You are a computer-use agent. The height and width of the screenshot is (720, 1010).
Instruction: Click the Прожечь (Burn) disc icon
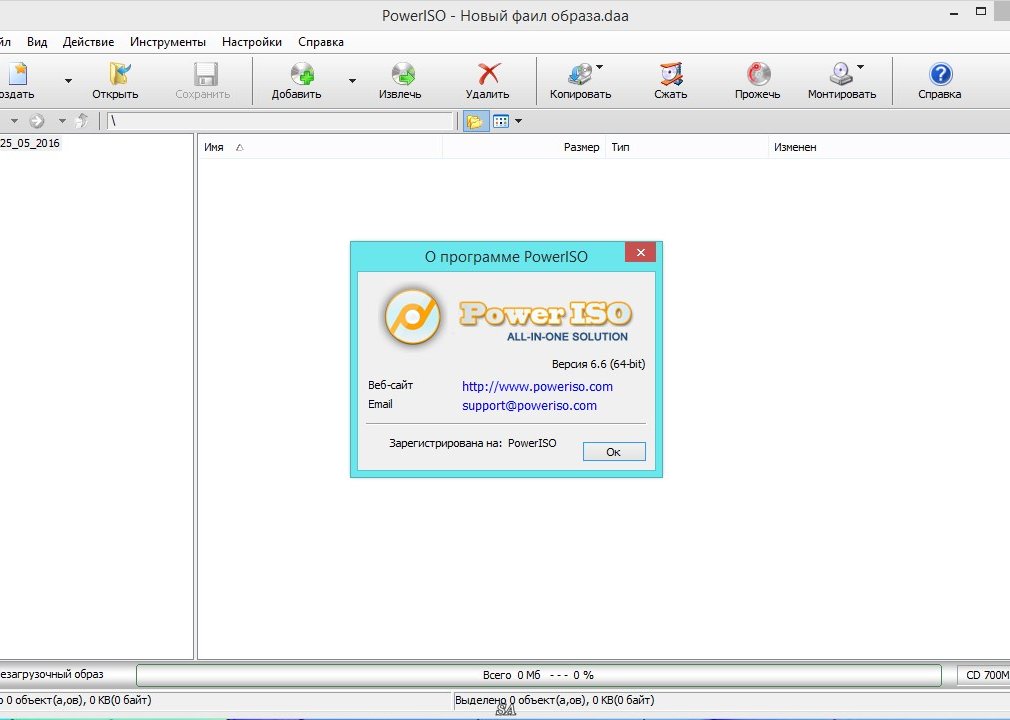758,74
